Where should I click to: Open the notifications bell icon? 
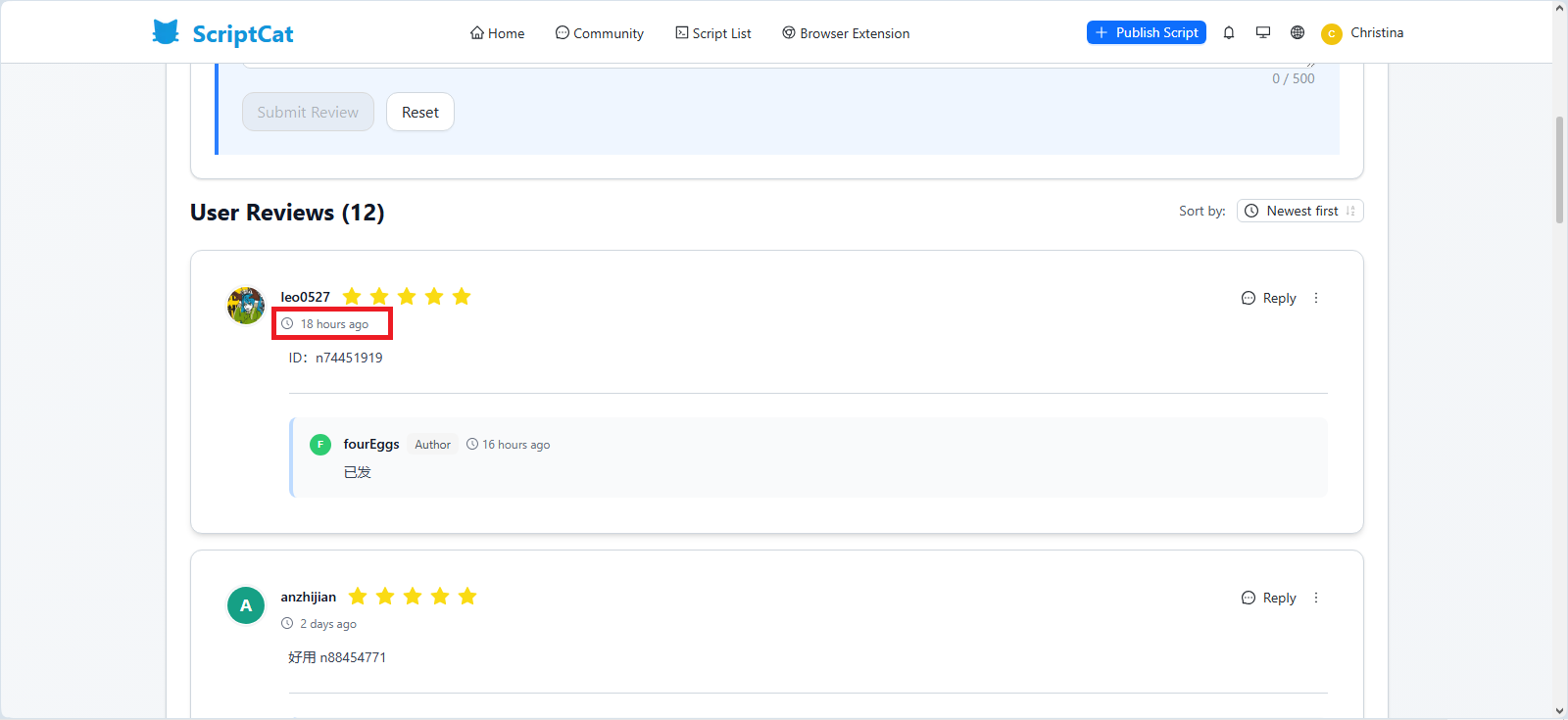point(1229,32)
